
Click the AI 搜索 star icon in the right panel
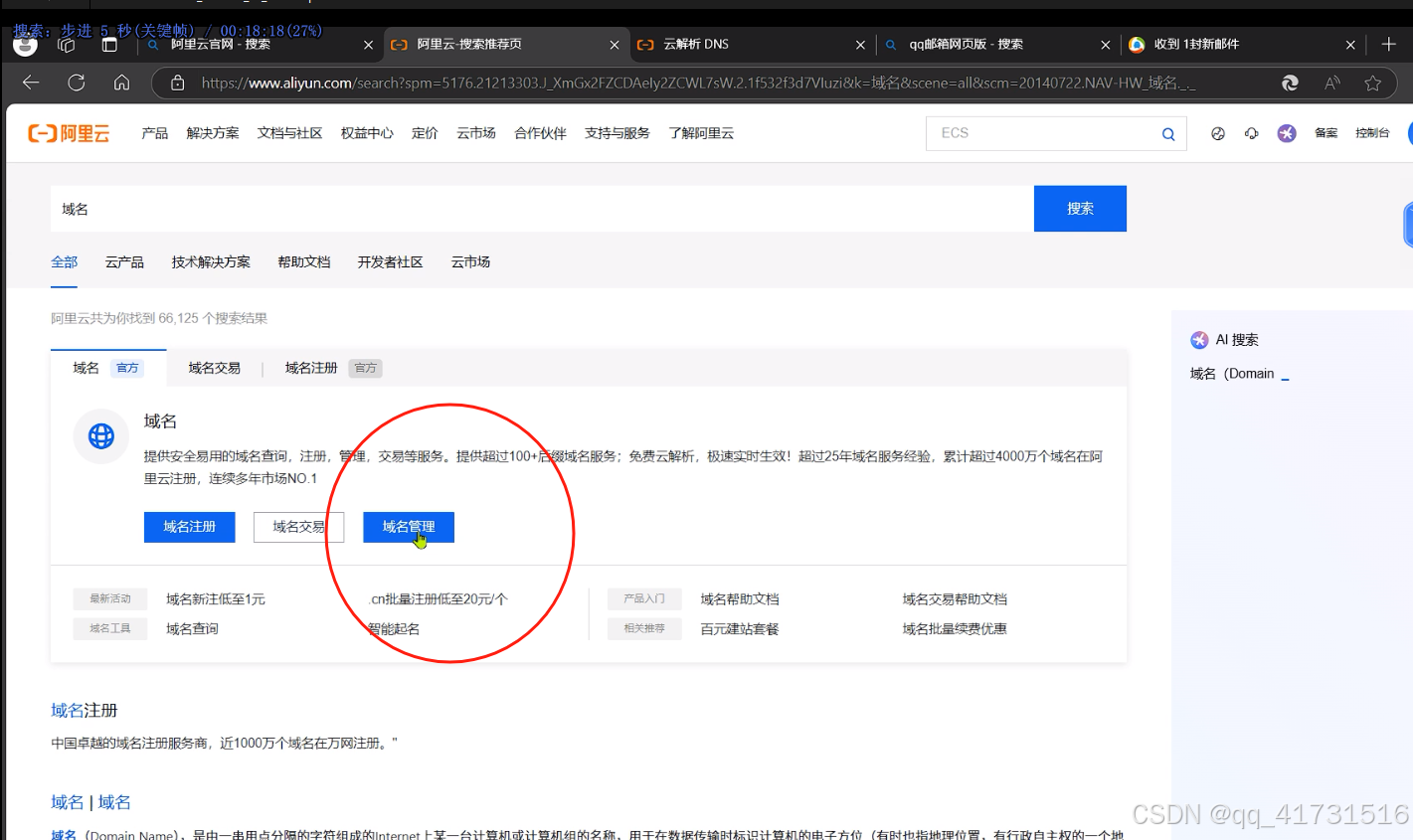[x=1199, y=340]
